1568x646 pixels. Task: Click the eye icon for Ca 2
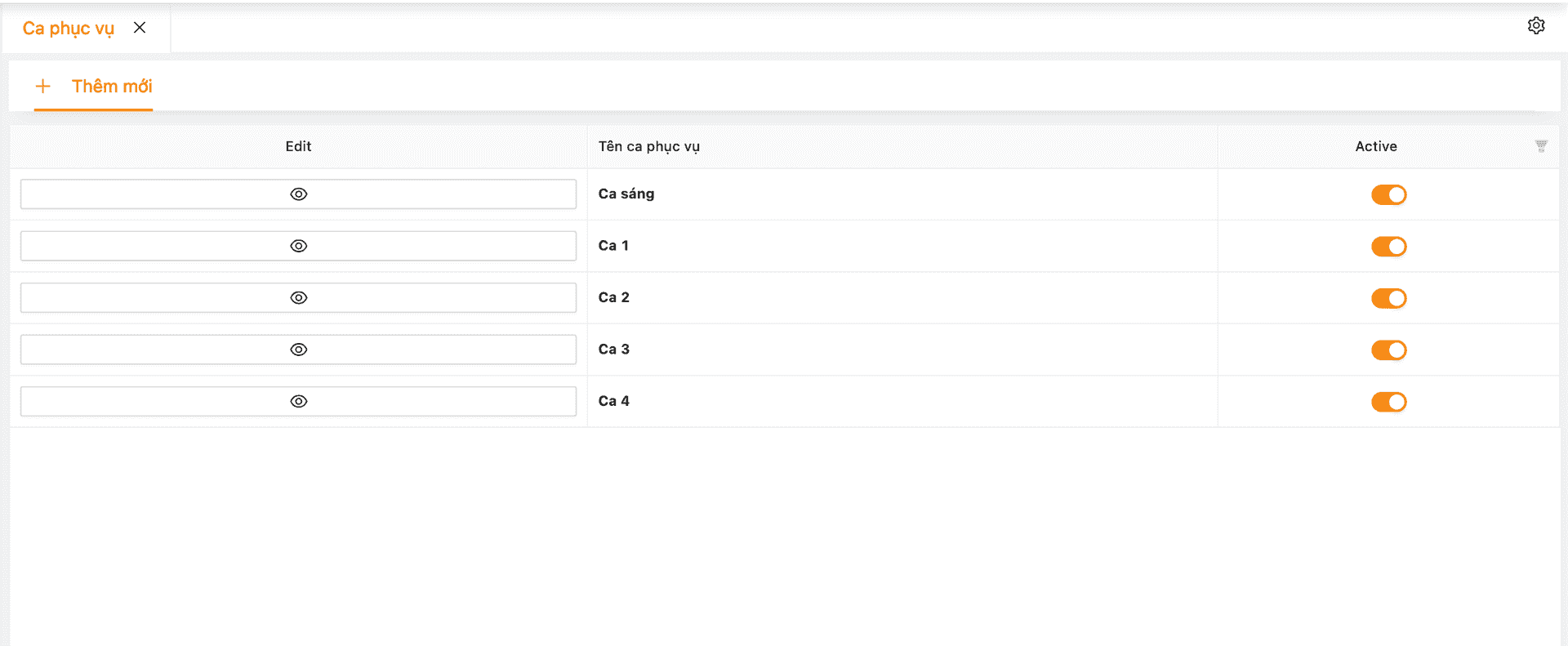pyautogui.click(x=299, y=298)
